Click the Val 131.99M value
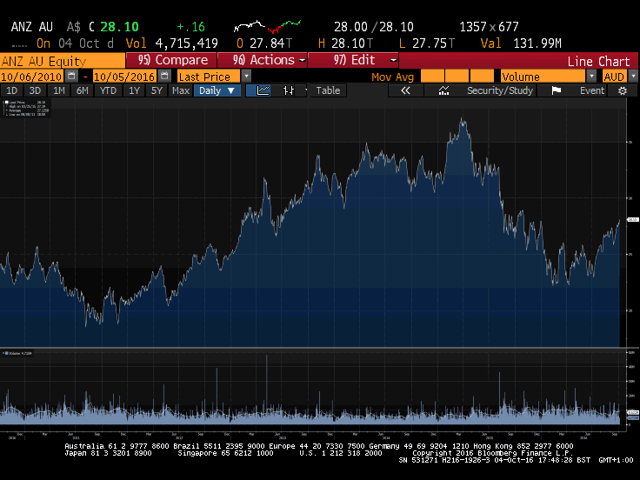 click(521, 43)
